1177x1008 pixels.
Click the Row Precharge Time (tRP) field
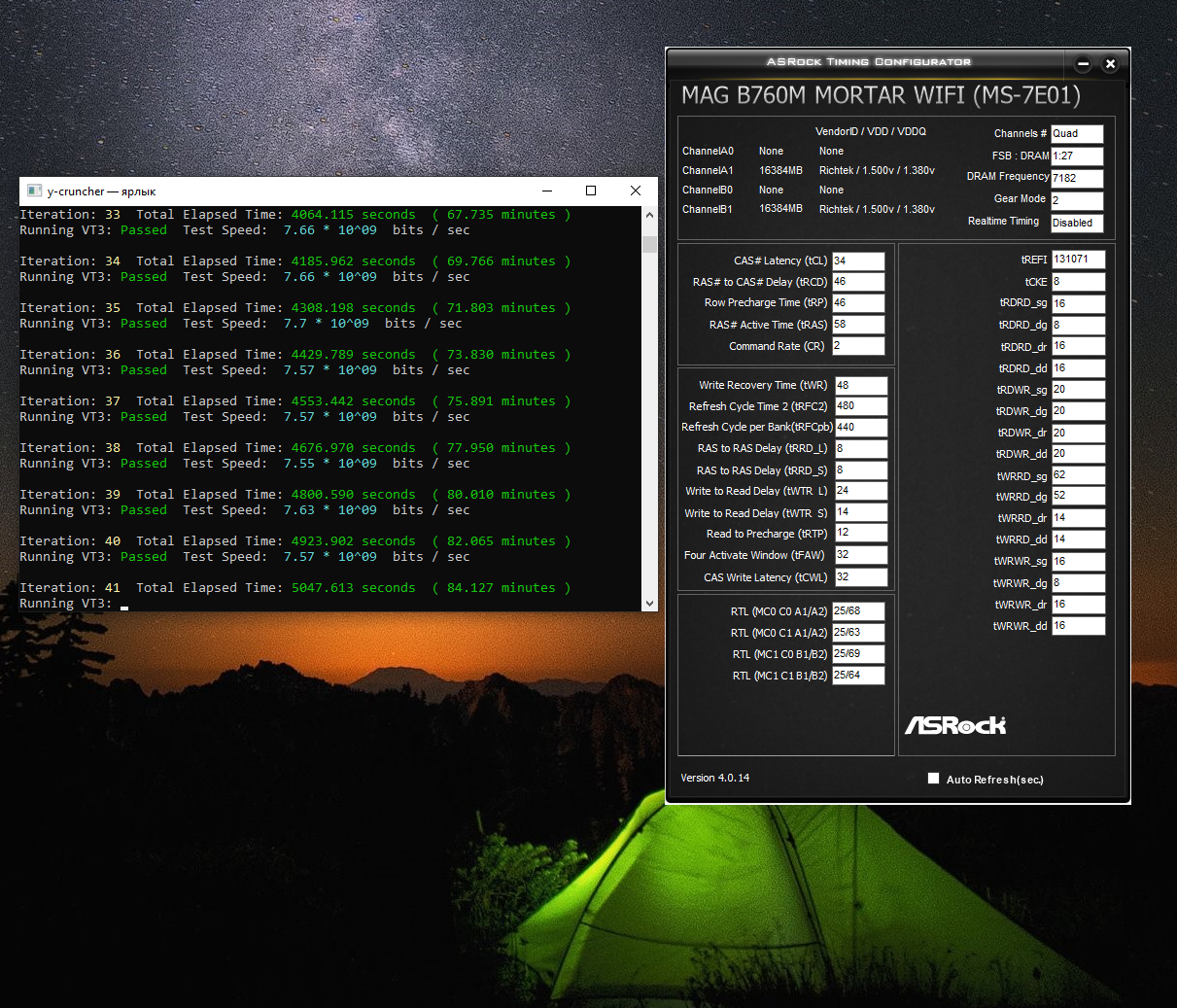858,303
